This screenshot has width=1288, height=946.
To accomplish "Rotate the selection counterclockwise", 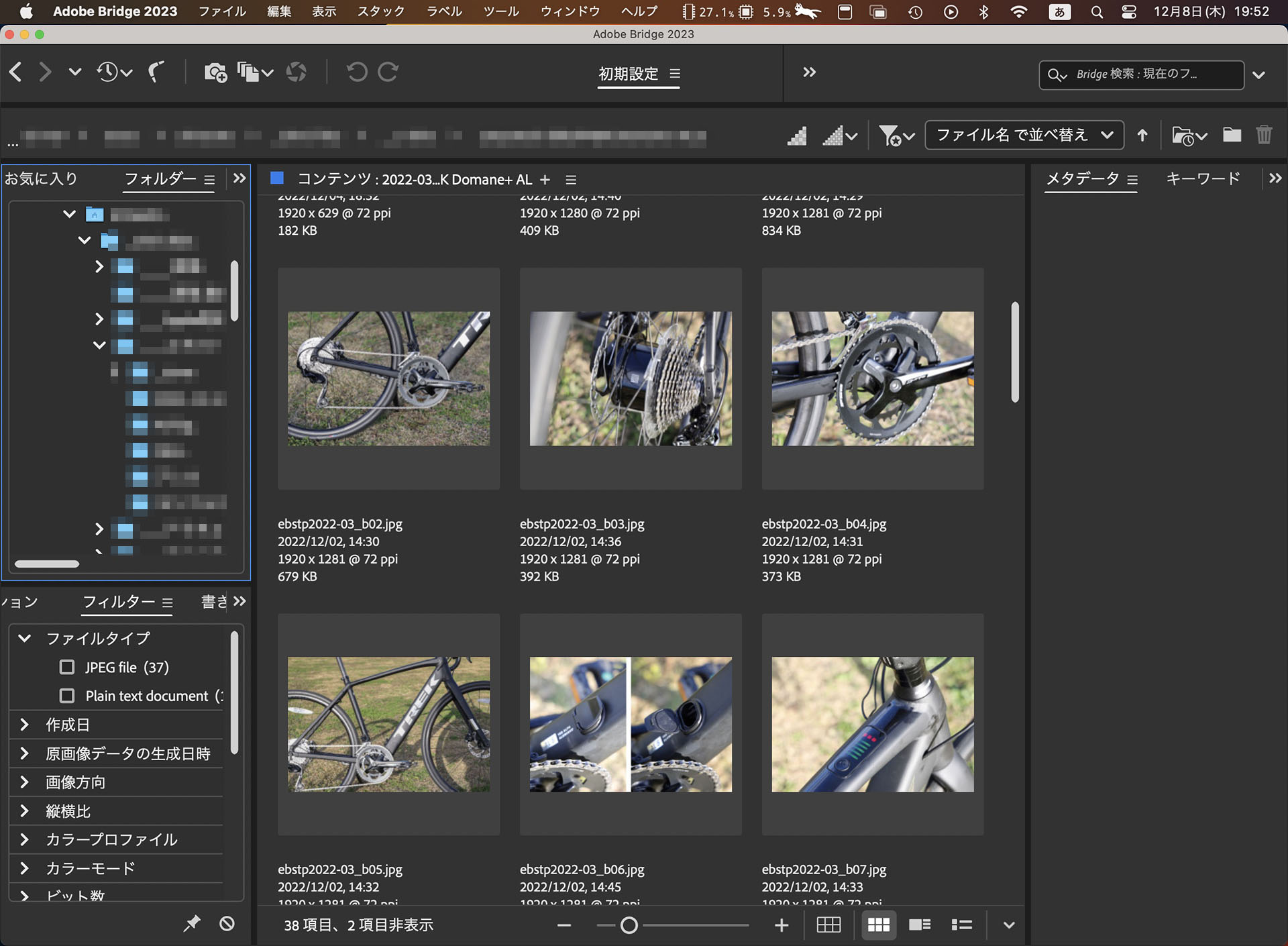I will click(356, 72).
